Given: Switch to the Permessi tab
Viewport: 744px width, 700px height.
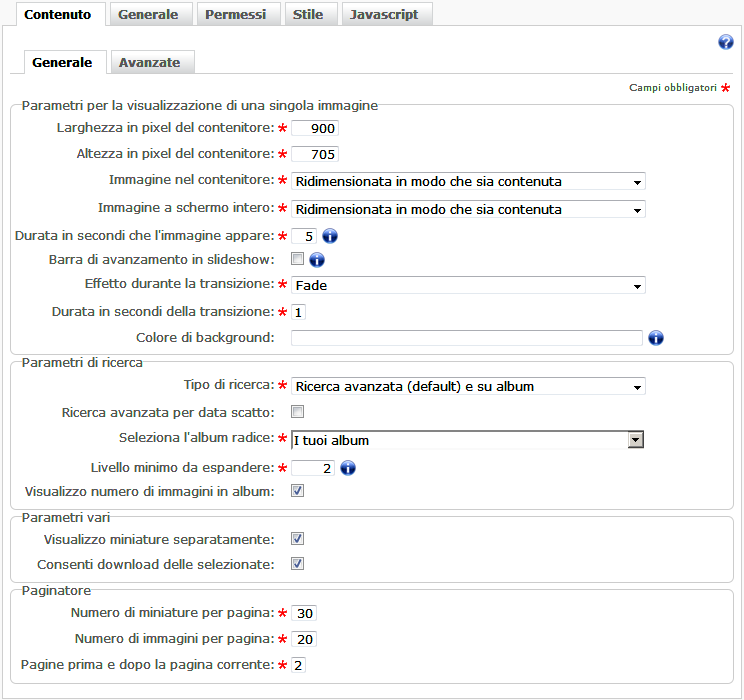Looking at the screenshot, I should click(x=237, y=15).
